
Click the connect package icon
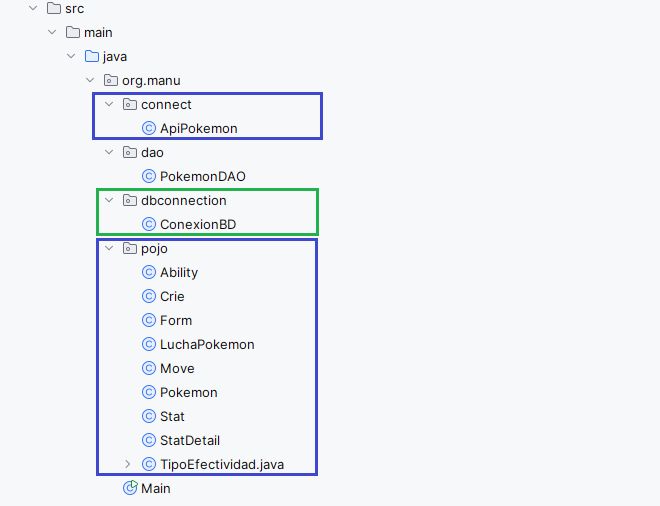[x=130, y=104]
